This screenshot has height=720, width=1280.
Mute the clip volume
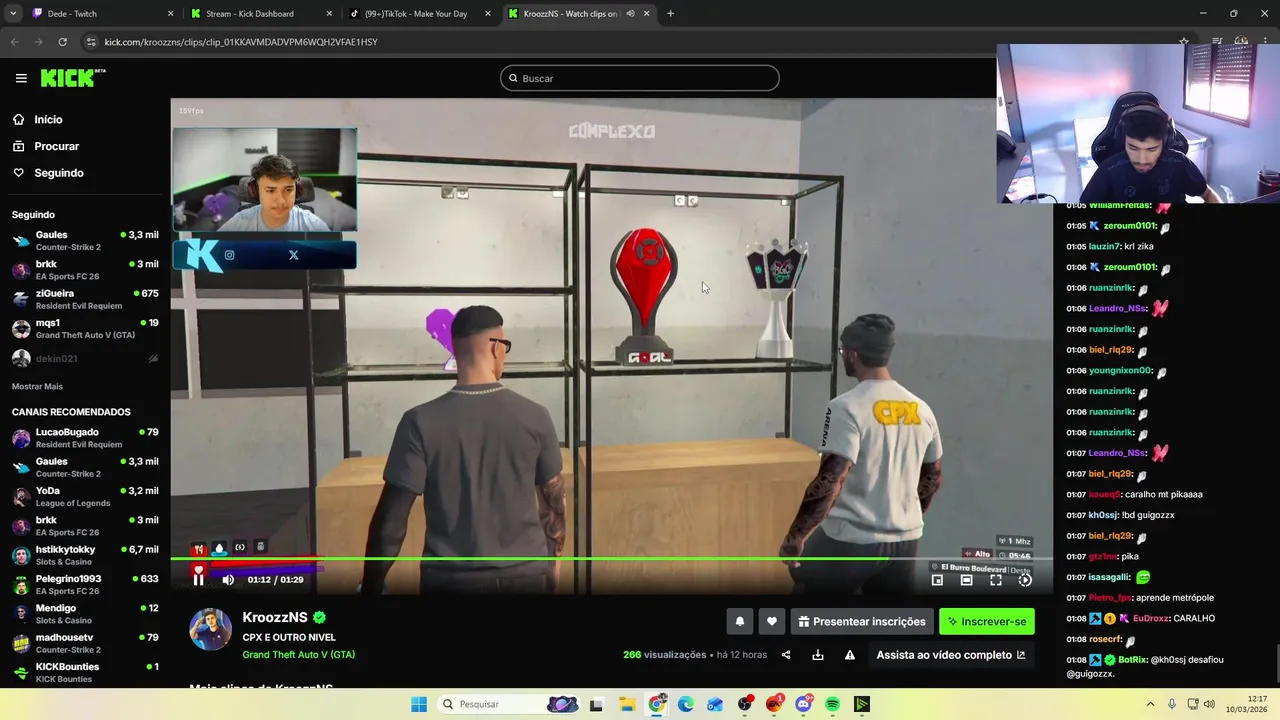(x=228, y=579)
